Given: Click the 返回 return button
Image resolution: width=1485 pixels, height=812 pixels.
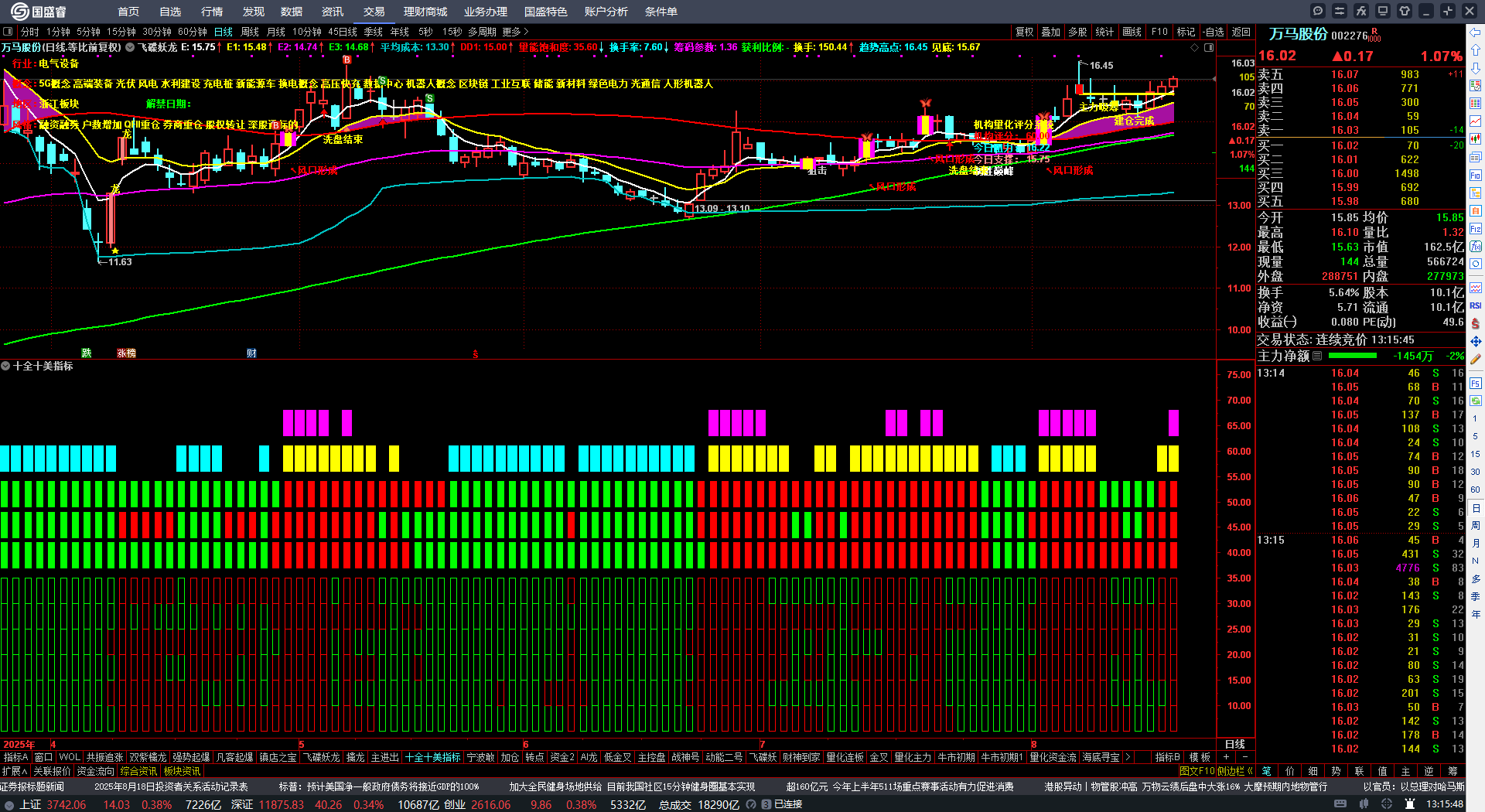Looking at the screenshot, I should pyautogui.click(x=1241, y=32).
